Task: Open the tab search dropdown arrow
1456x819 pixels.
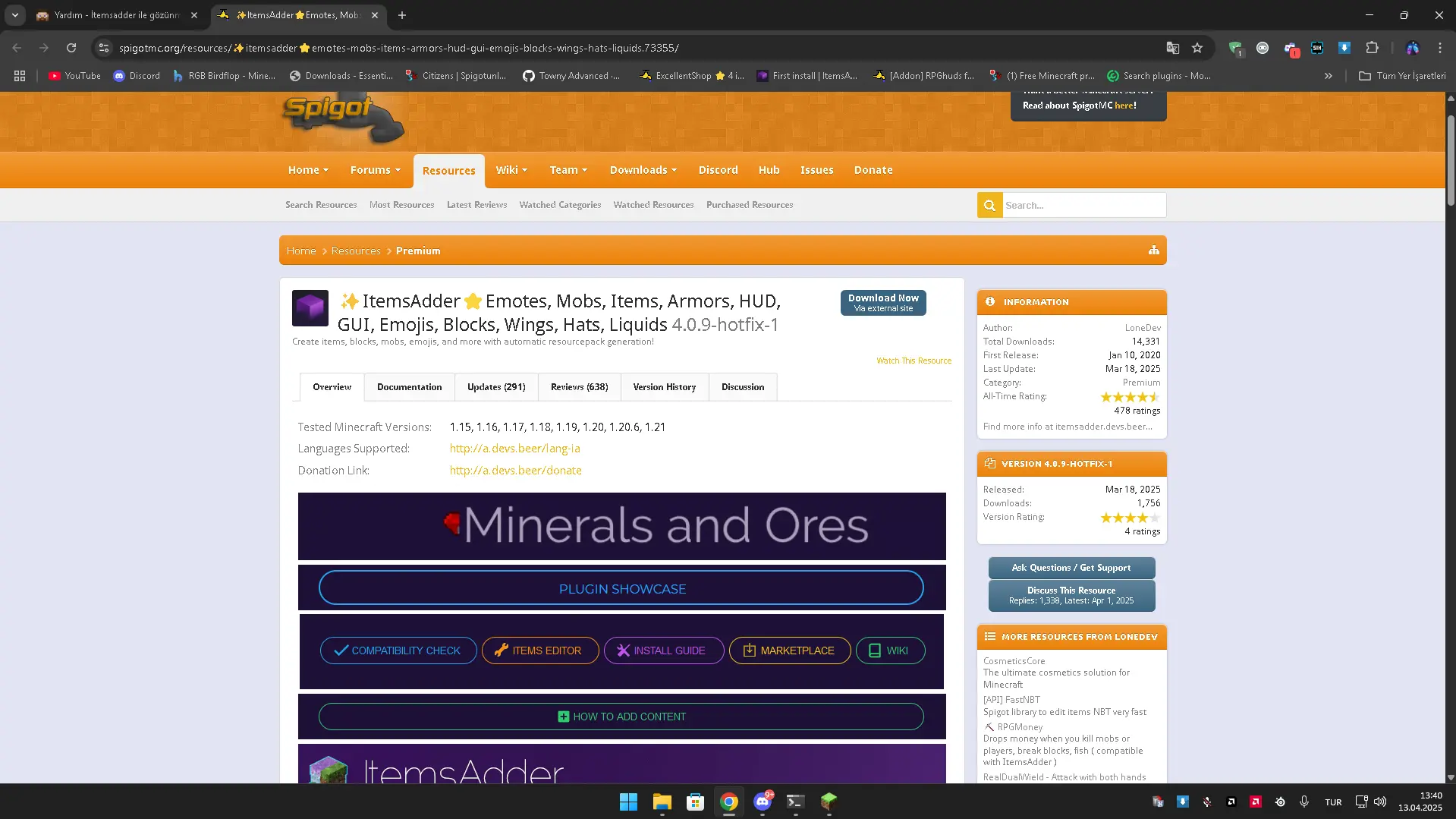Action: pos(15,15)
